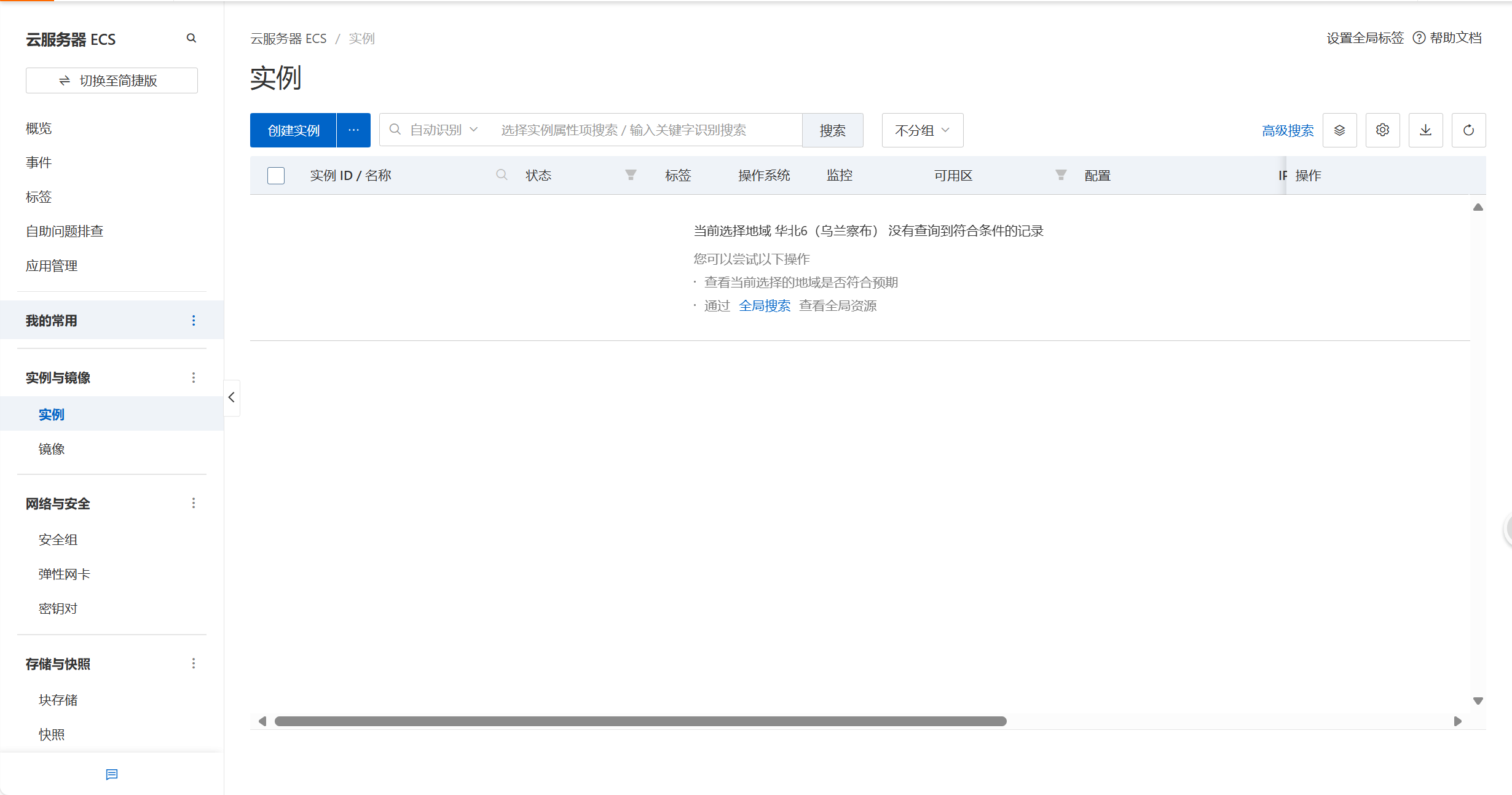Screen dimensions: 1512x795
Task: Click the refresh icon in toolbar
Action: (x=1468, y=130)
